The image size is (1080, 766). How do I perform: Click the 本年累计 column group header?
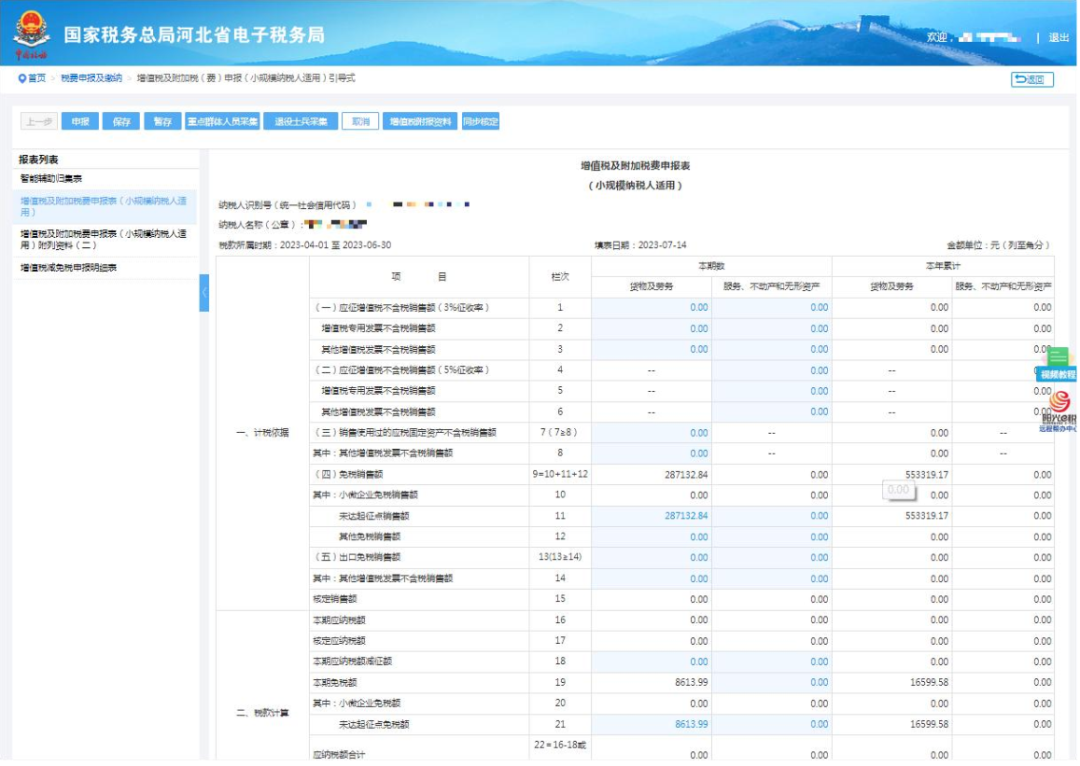pyautogui.click(x=945, y=267)
